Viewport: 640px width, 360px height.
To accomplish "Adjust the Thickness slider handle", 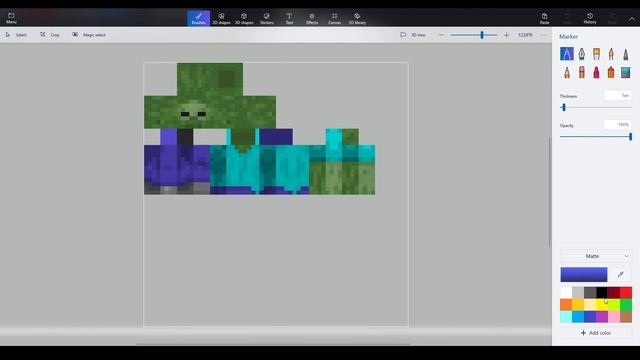I will [564, 107].
